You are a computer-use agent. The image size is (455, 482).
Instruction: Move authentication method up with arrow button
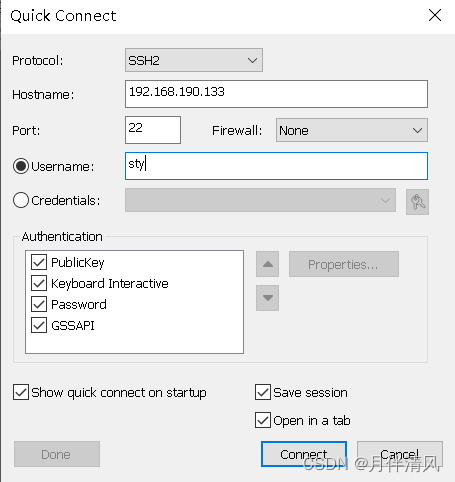pos(267,264)
